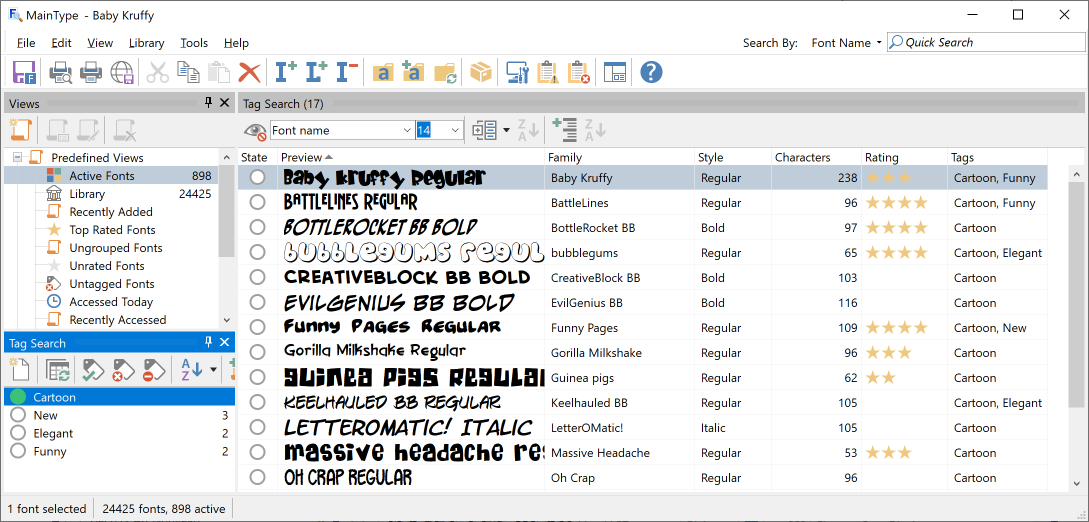The height and width of the screenshot is (522, 1089).
Task: Close the Views panel
Action: point(224,103)
